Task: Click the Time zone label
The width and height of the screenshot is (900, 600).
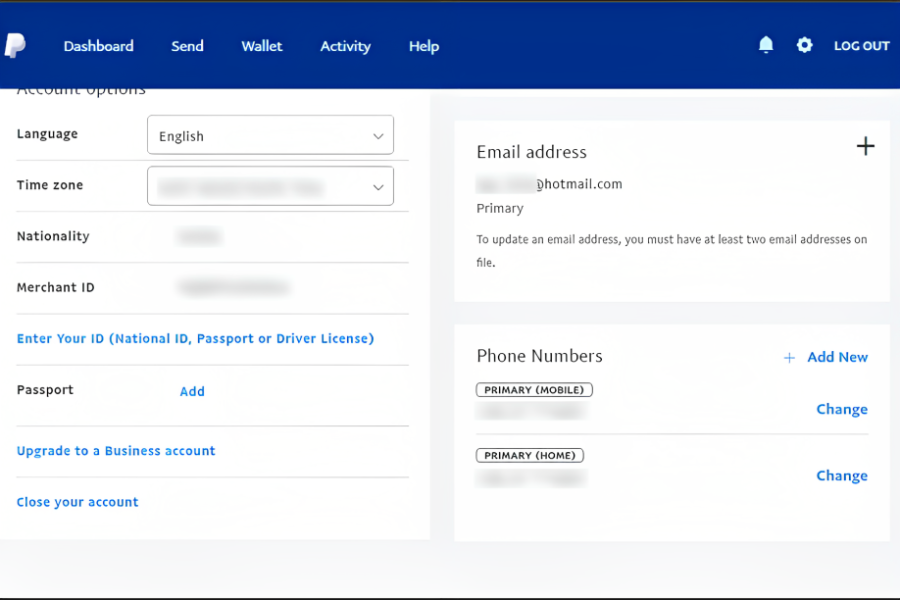Action: click(50, 185)
